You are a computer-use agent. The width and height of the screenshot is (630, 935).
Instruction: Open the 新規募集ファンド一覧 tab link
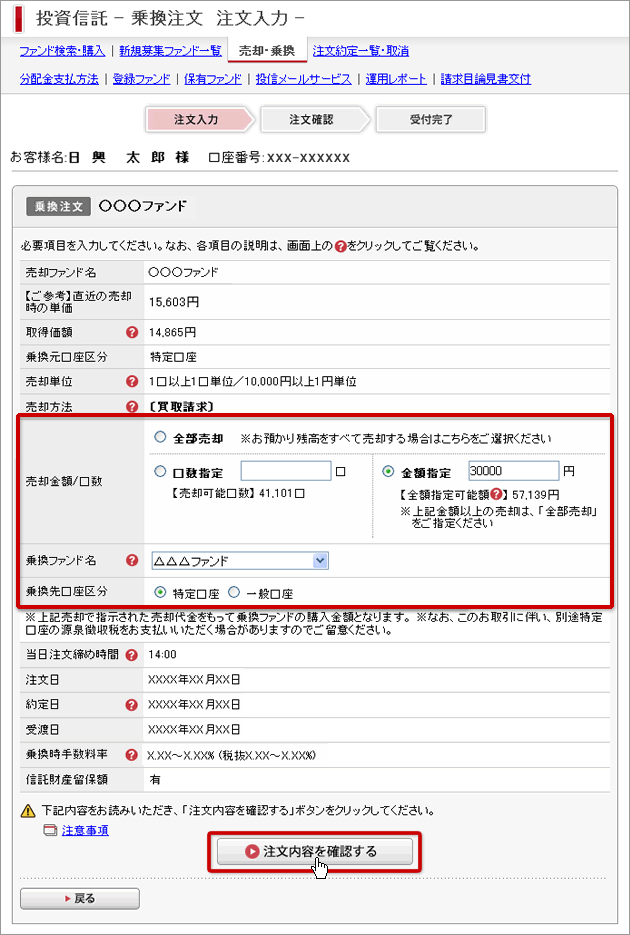coord(170,51)
